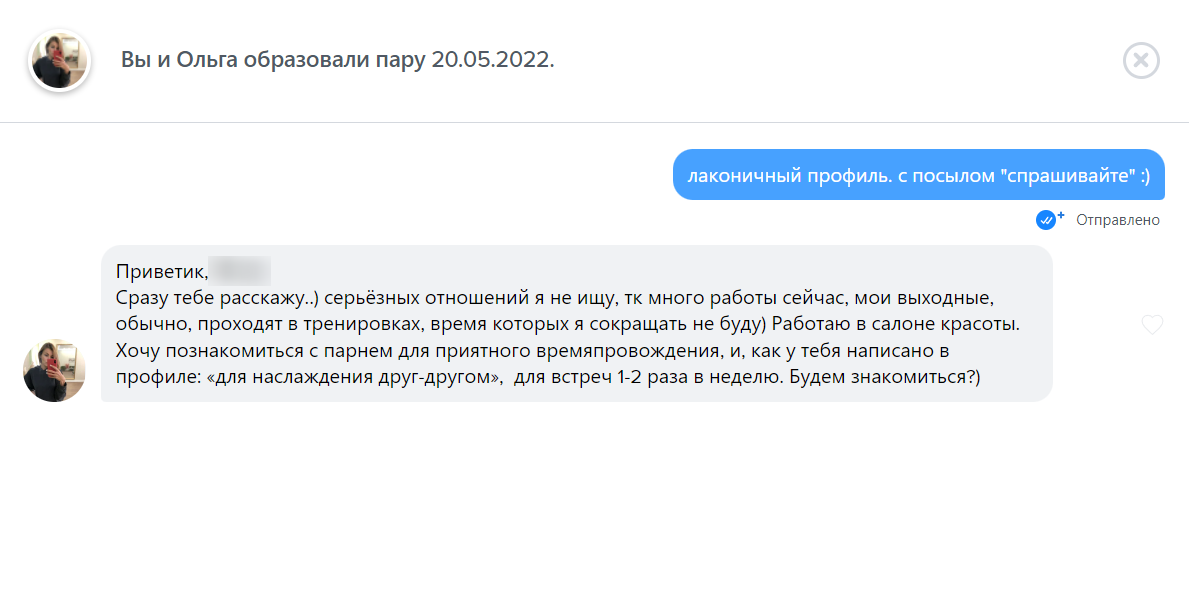Open Olga's profile photo in the header
Viewport: 1189px width, 593px height.
point(60,60)
